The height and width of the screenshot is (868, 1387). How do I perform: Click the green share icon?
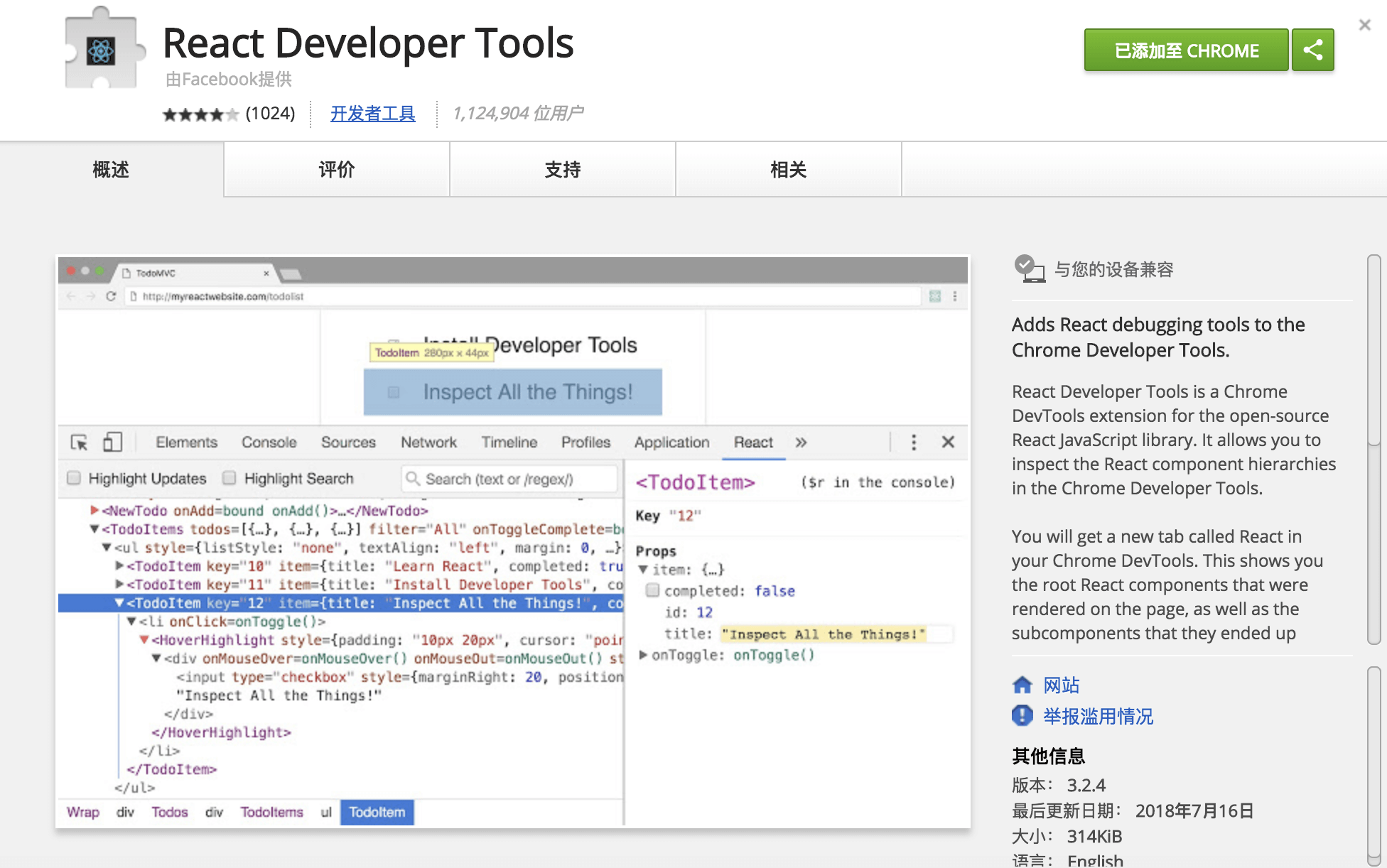pos(1313,50)
